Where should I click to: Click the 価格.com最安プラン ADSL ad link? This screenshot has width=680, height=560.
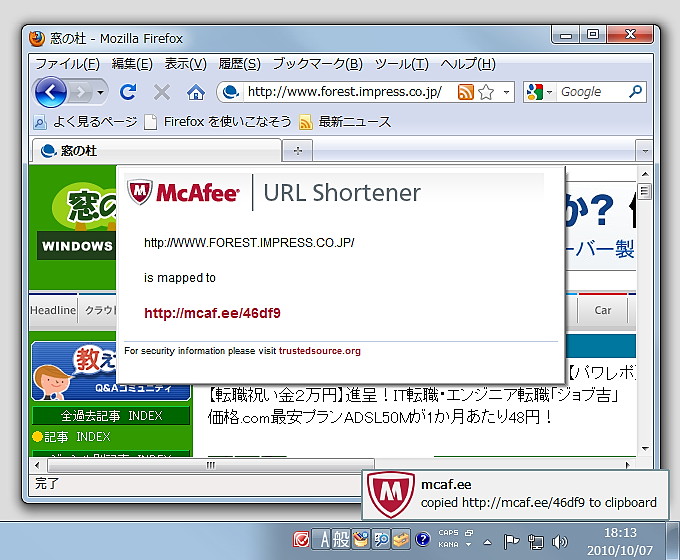(x=380, y=418)
